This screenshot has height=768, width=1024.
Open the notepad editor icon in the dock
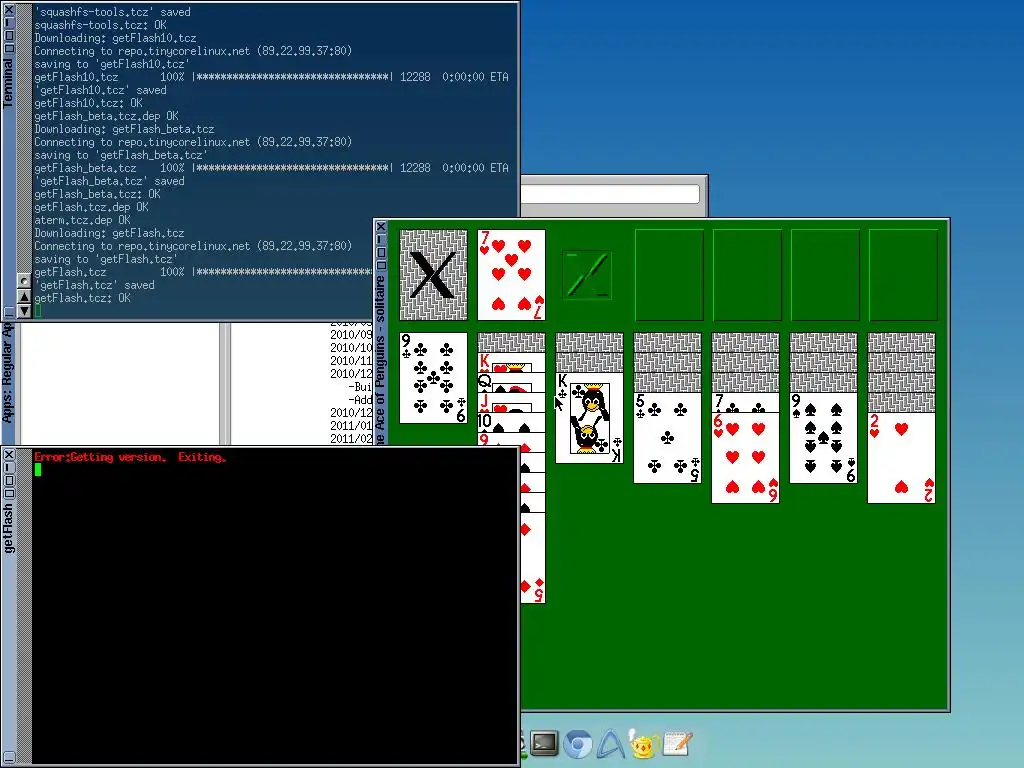point(677,743)
